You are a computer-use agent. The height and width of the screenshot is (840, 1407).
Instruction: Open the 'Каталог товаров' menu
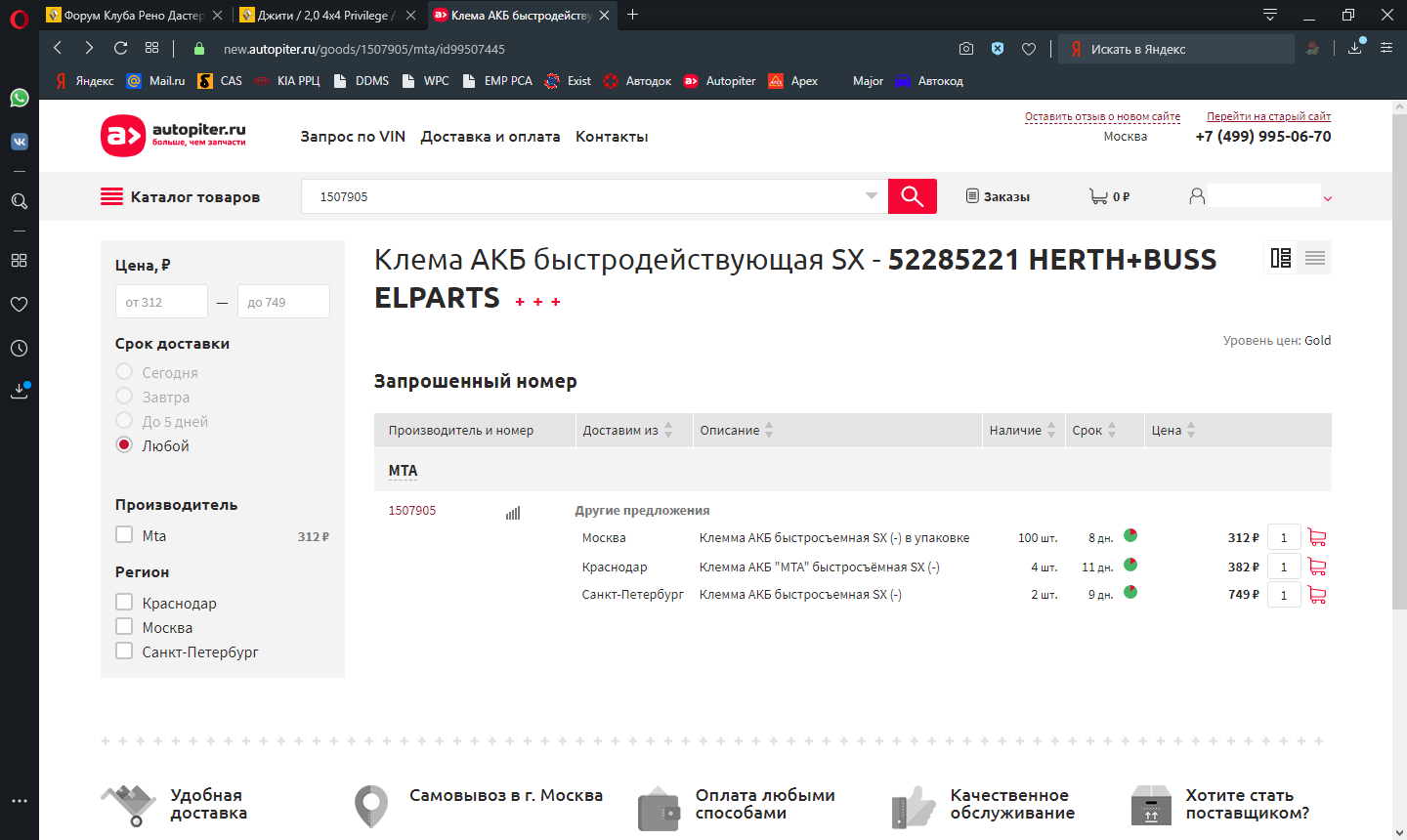[181, 196]
